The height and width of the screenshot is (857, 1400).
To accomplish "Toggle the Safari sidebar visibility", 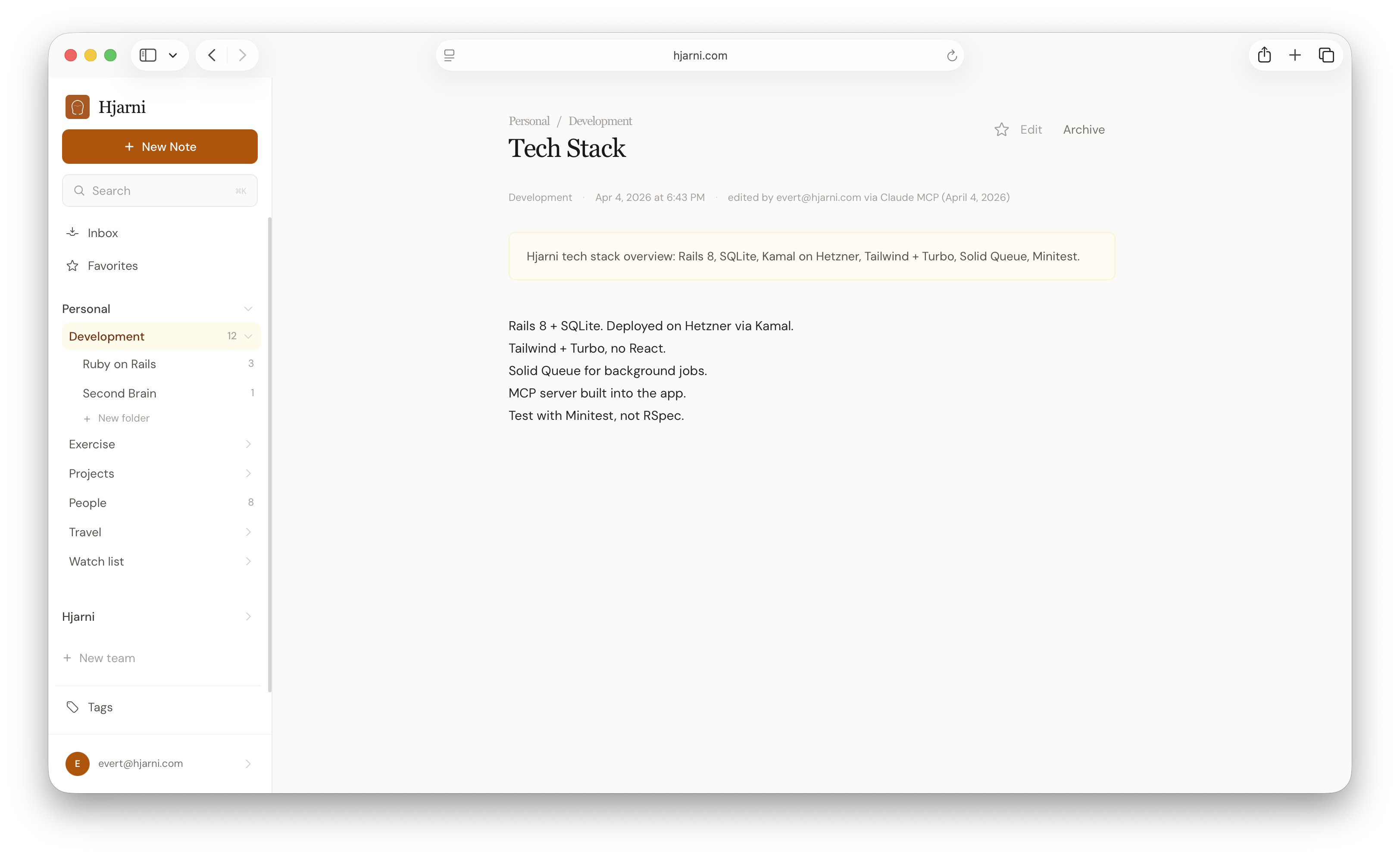I will [148, 55].
